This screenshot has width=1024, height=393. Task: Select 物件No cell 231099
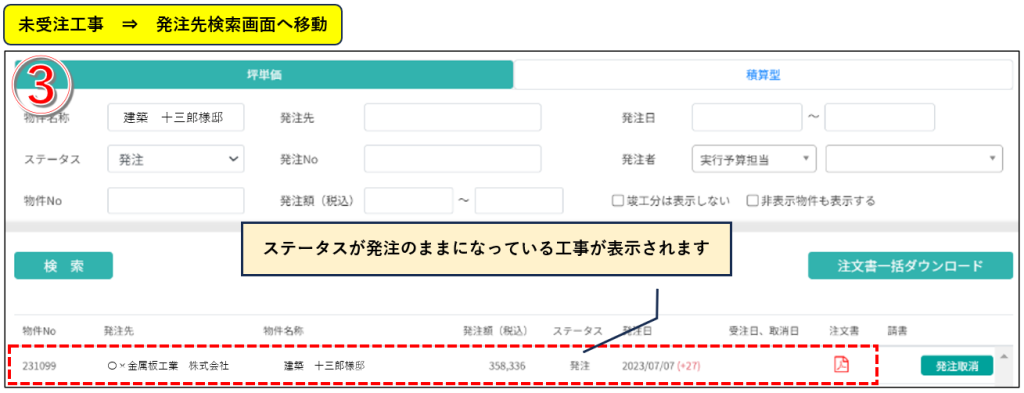coord(39,366)
